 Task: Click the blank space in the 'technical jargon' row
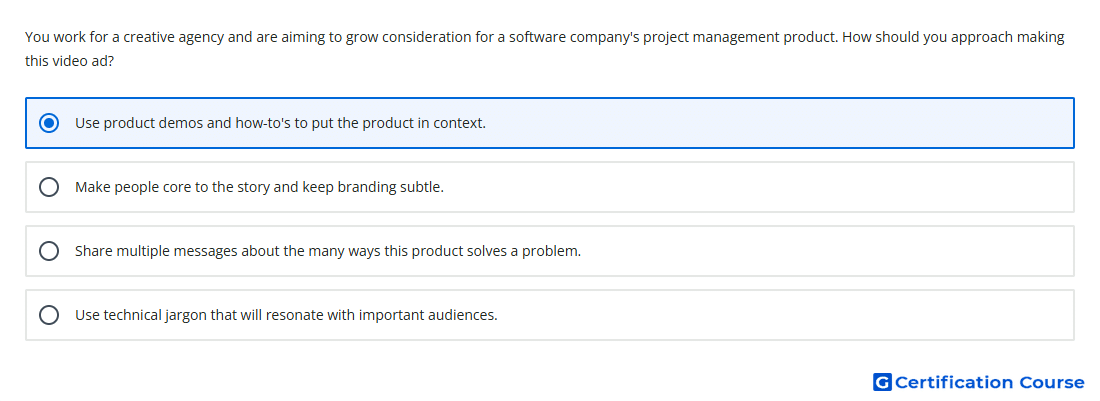tap(786, 315)
